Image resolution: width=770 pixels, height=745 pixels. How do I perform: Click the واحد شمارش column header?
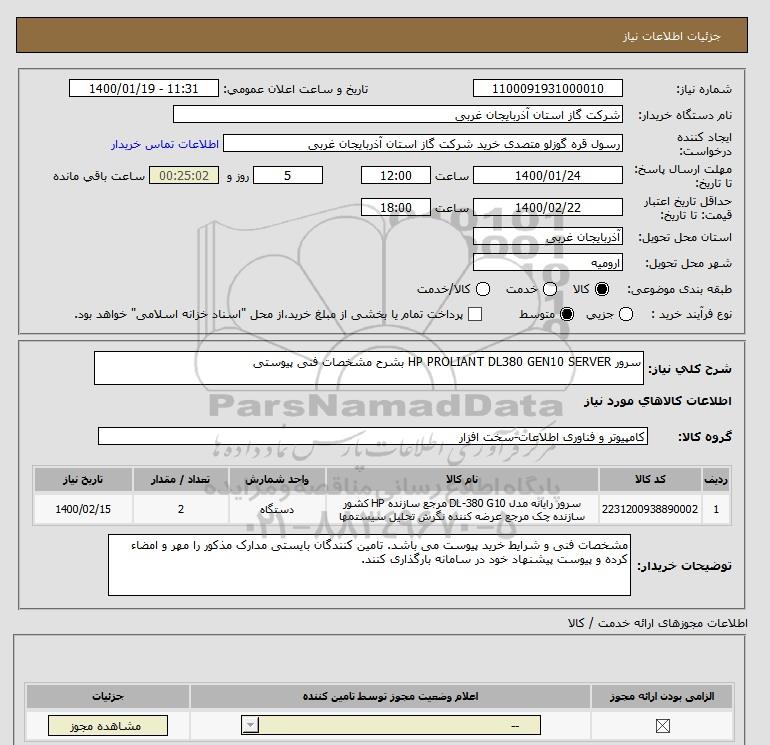click(x=277, y=479)
